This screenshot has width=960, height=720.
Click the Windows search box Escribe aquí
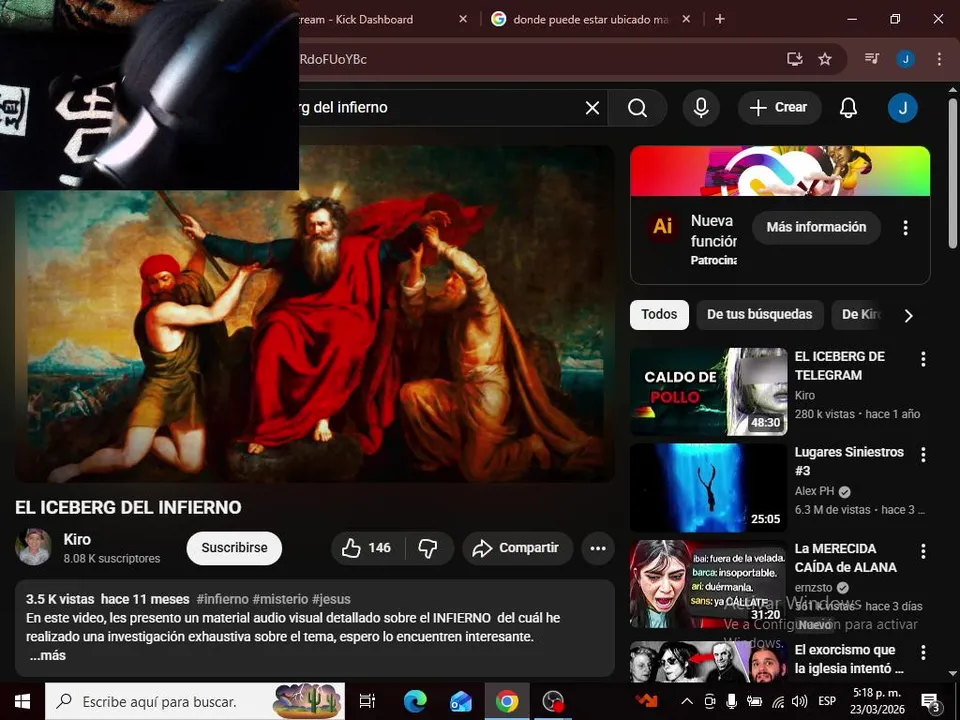(x=195, y=702)
